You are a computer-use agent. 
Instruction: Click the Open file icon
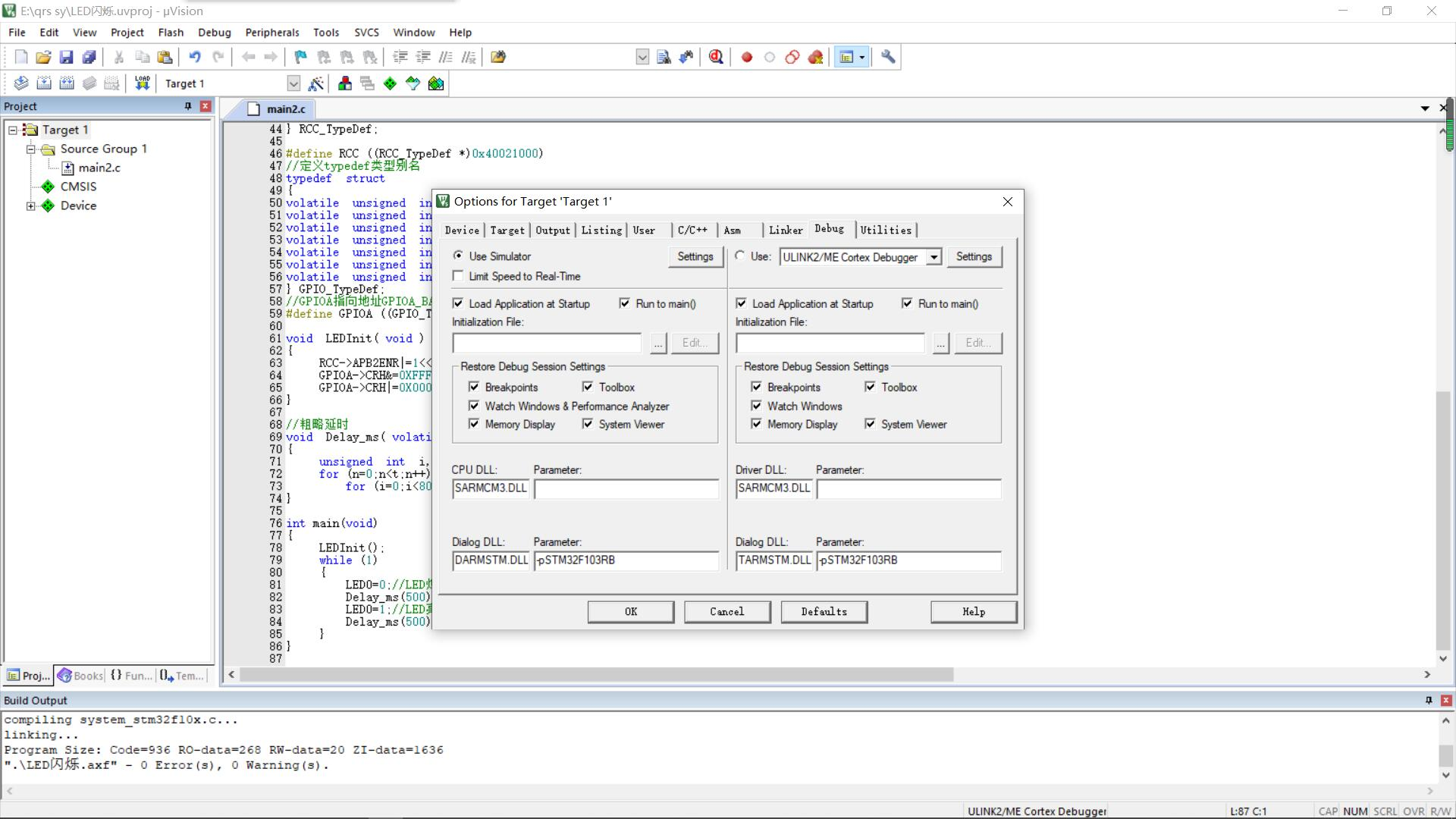43,57
